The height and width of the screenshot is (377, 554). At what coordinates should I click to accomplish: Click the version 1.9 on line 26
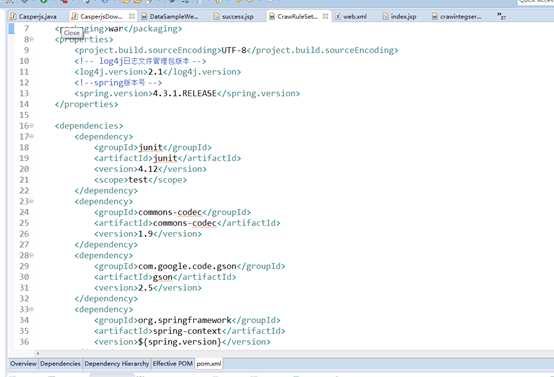click(x=145, y=234)
